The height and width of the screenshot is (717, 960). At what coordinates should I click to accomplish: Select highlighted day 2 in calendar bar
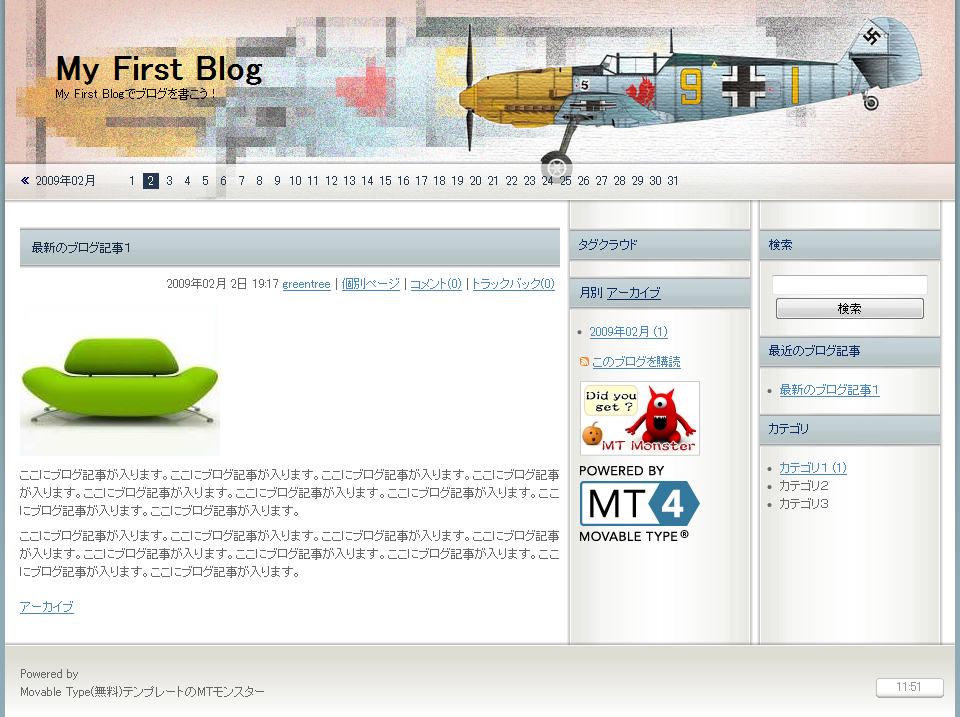151,181
